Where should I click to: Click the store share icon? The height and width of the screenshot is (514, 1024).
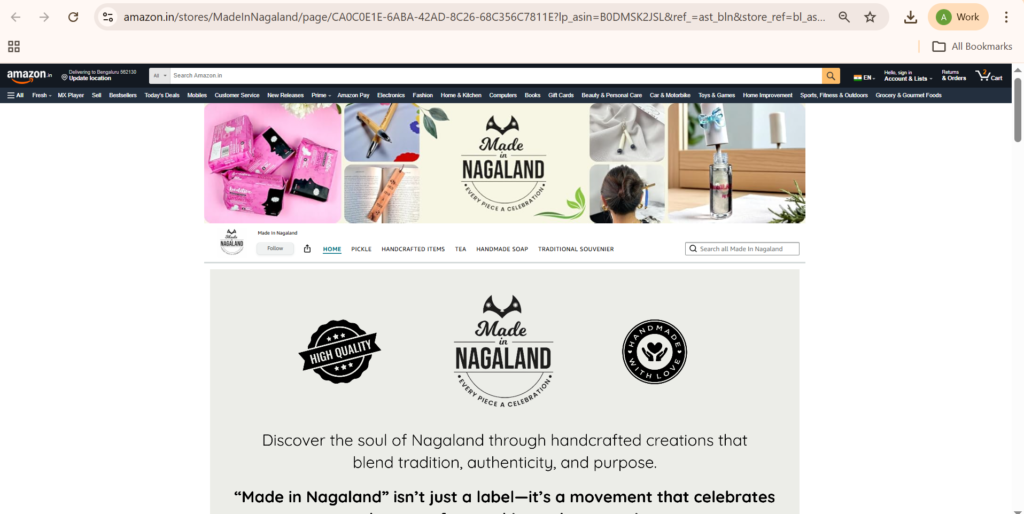(x=307, y=249)
